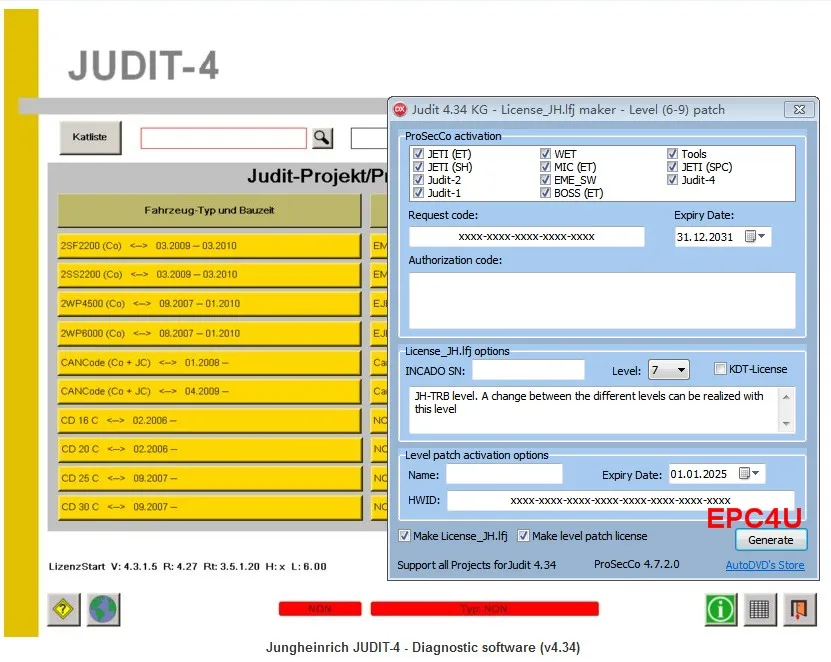
Task: Click the Katliste button
Action: pos(90,137)
